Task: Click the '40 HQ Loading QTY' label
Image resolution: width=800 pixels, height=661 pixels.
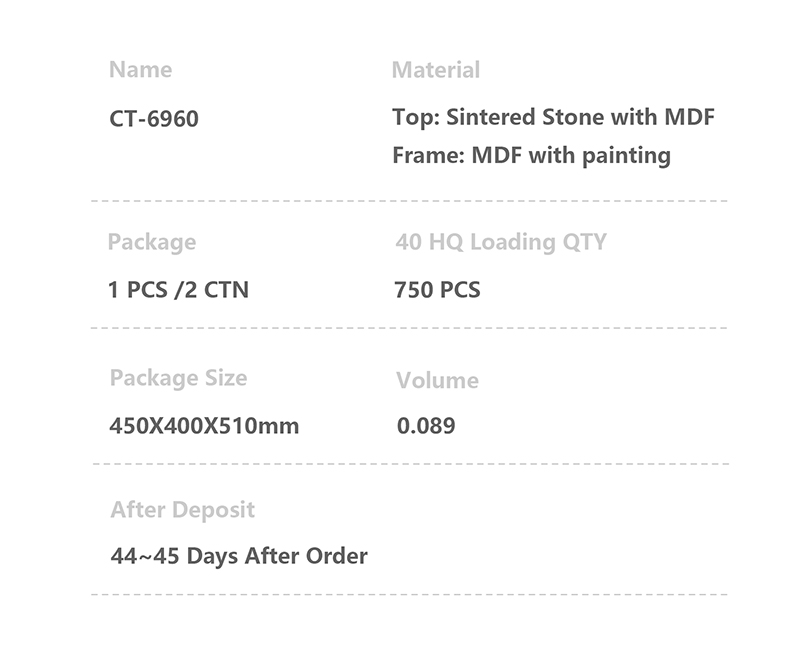Action: (x=501, y=242)
